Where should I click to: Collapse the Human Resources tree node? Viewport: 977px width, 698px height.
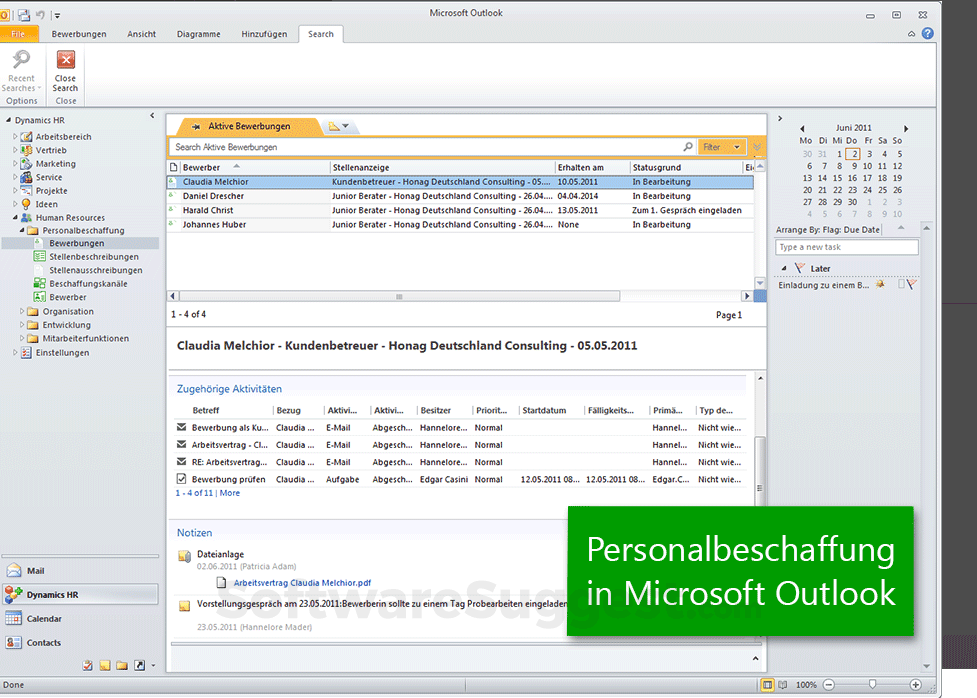pyautogui.click(x=16, y=218)
